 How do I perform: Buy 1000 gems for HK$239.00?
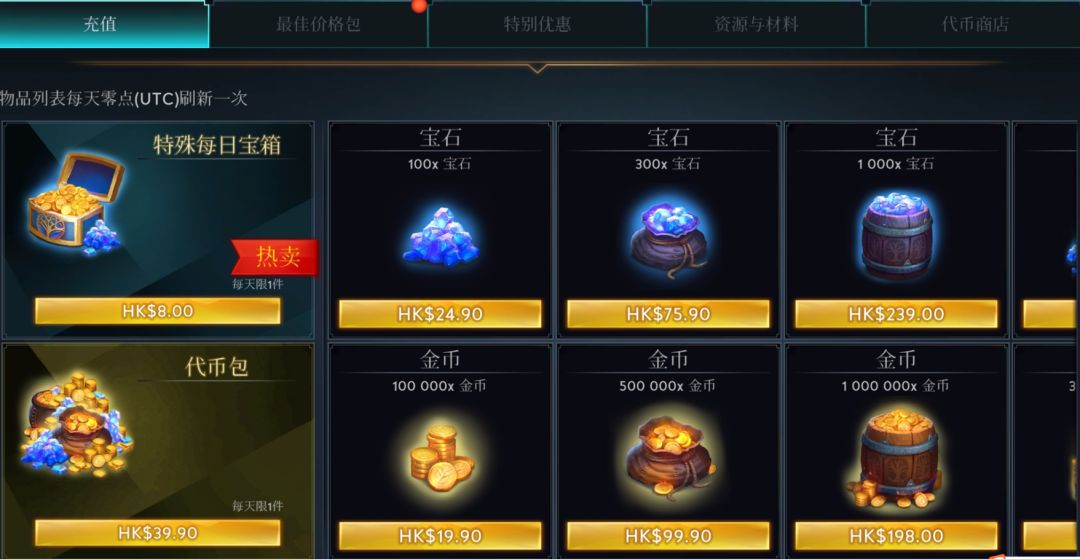pyautogui.click(x=896, y=314)
